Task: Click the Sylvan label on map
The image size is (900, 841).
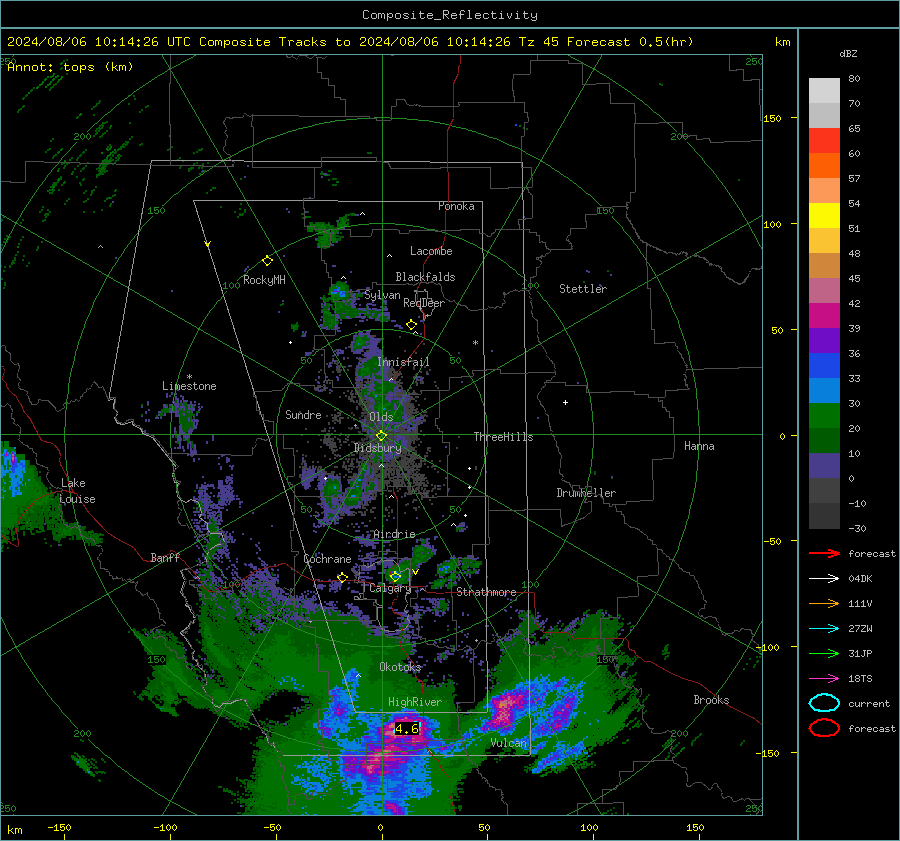Action: click(382, 295)
